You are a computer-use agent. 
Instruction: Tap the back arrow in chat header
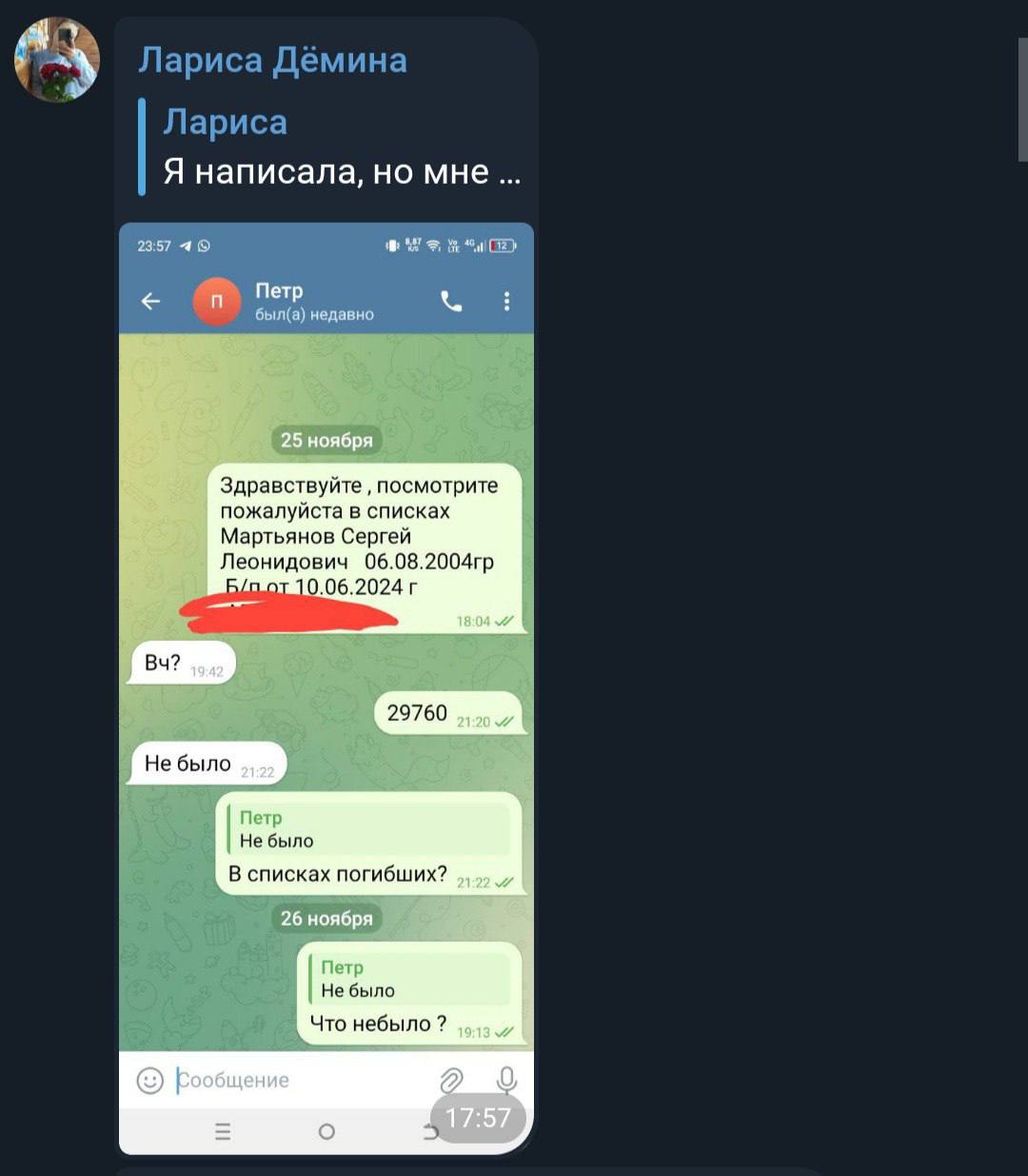[150, 302]
